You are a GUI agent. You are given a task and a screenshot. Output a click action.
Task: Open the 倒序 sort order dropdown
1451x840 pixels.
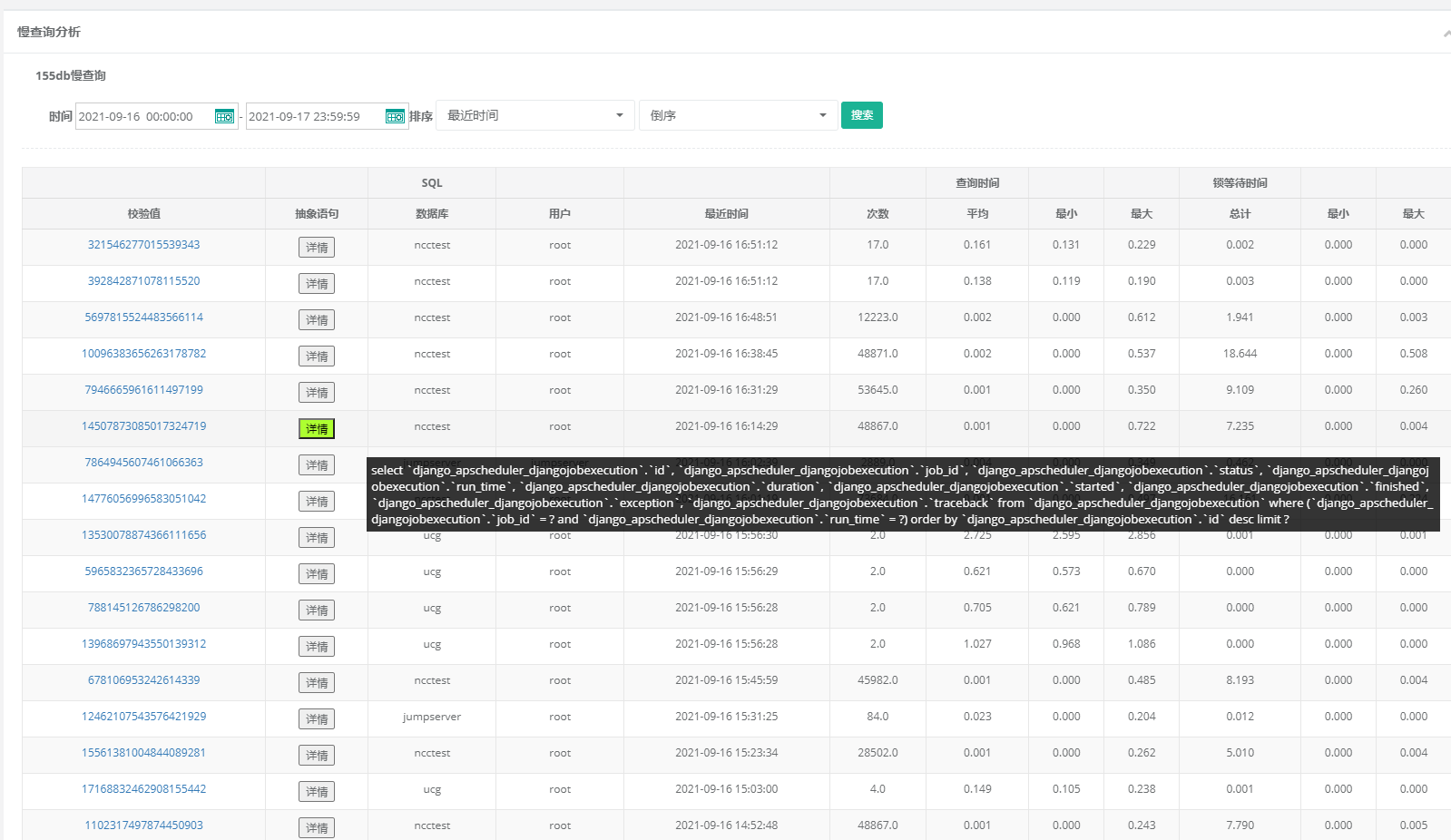(739, 115)
